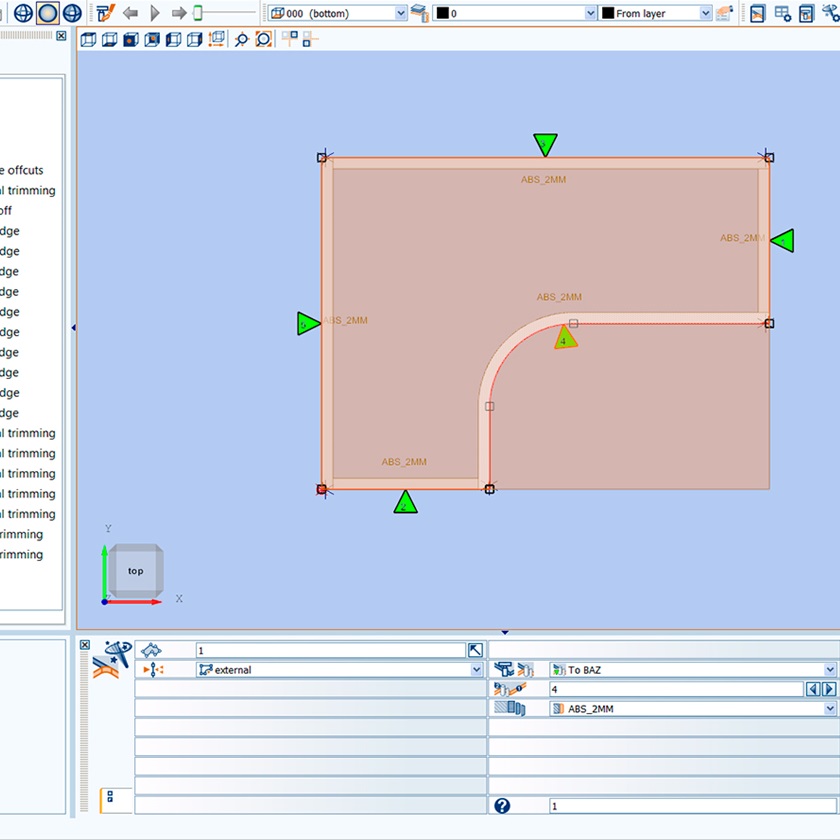
Task: Click the orange snap points icon after zoom tools
Action: pyautogui.click(x=290, y=38)
